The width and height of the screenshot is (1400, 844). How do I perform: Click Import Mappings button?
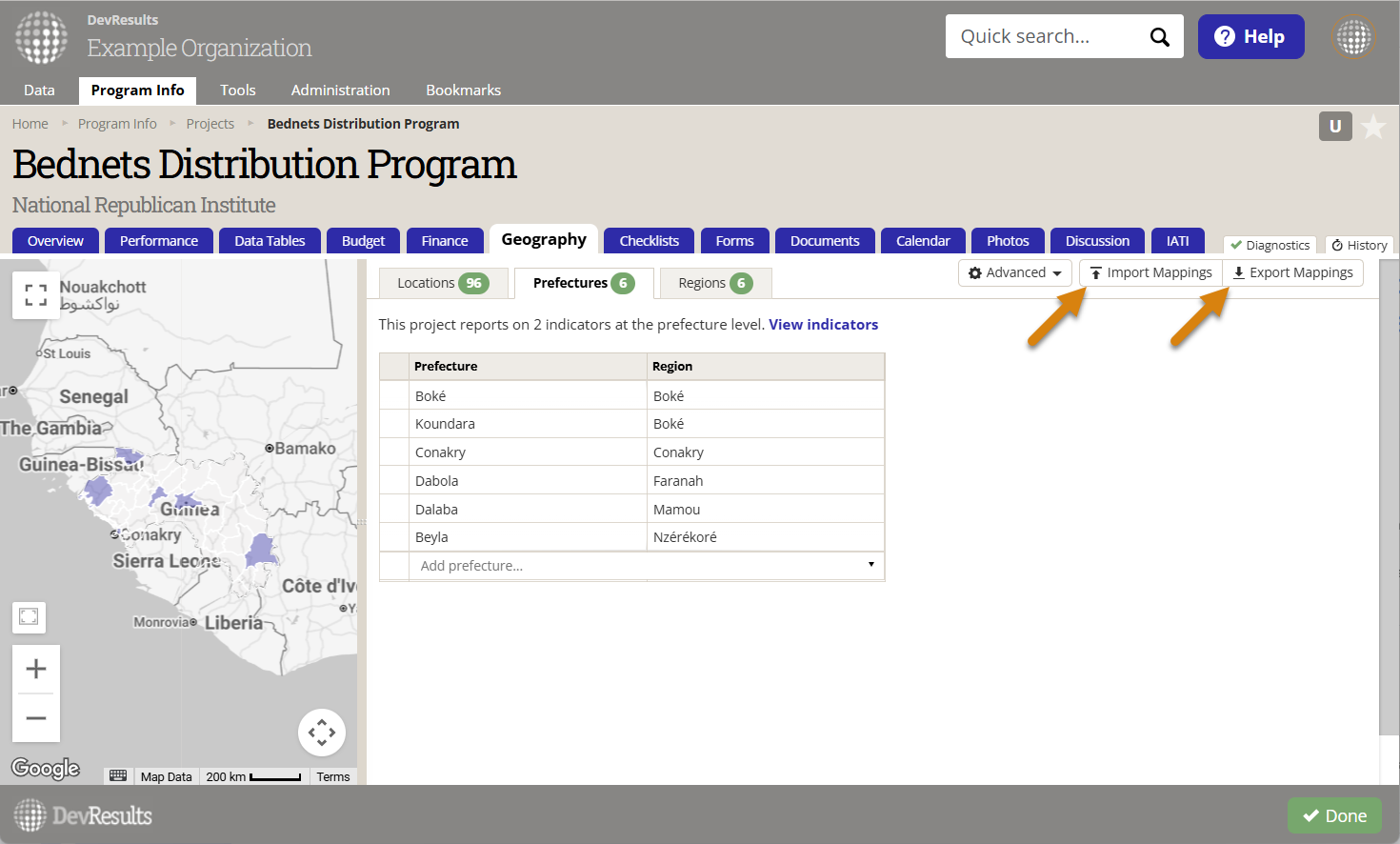[1150, 272]
